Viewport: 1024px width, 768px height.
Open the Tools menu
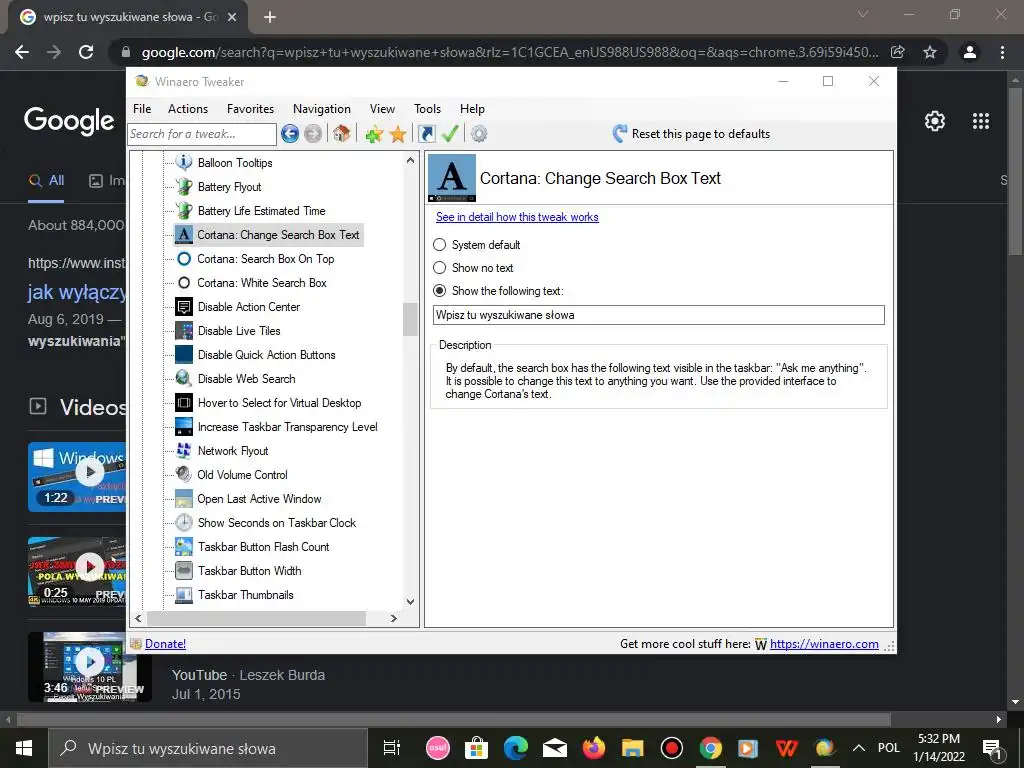(428, 109)
